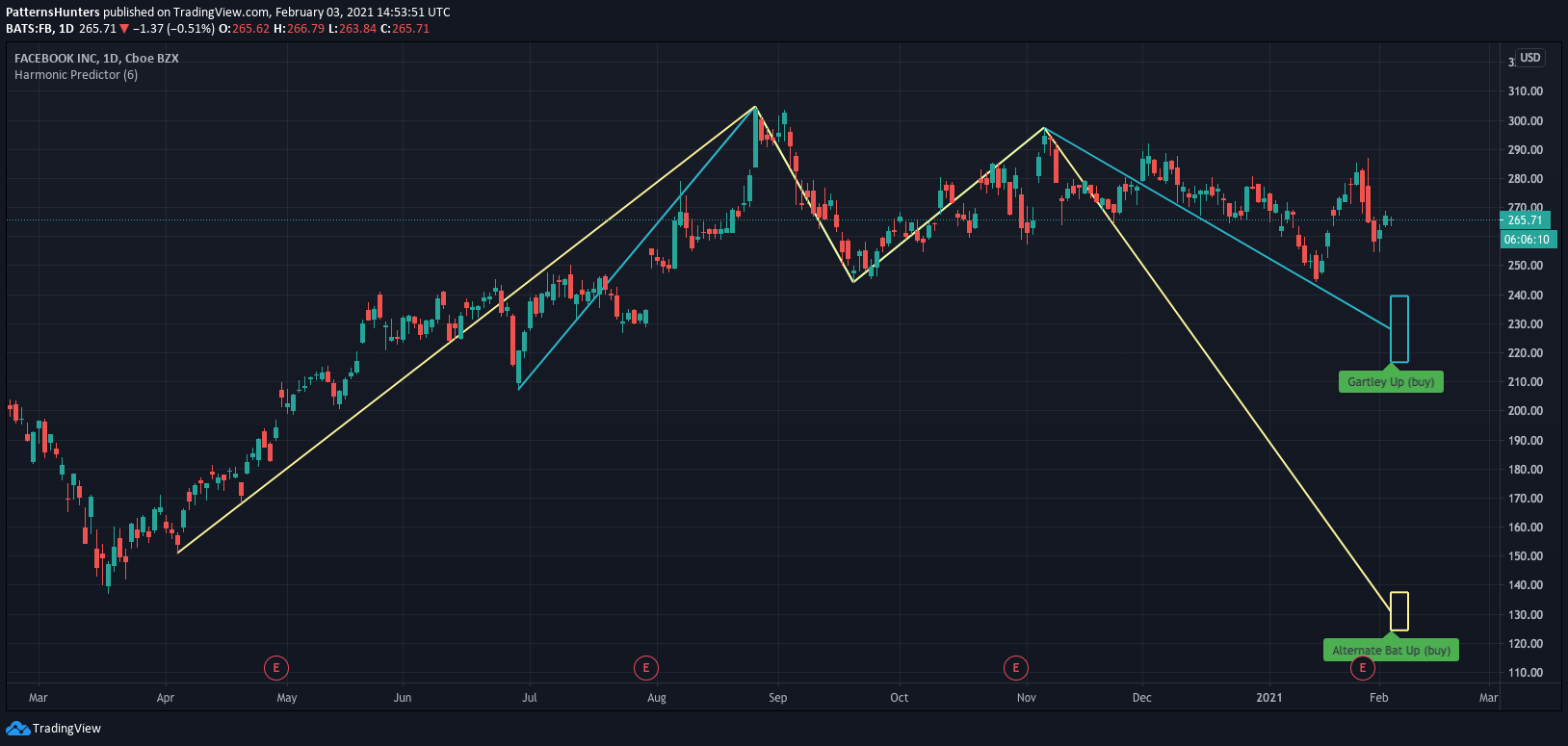Click the 230.00 price axis label
The height and width of the screenshot is (746, 1568).
coord(1526,323)
